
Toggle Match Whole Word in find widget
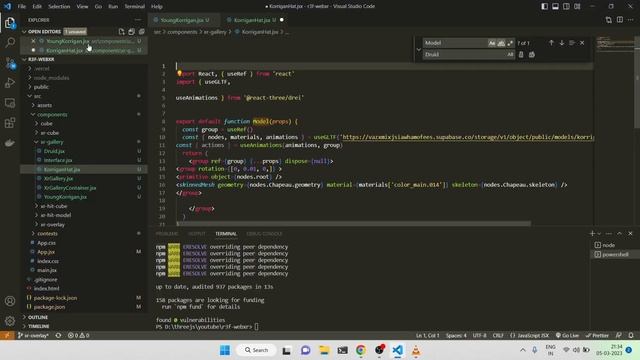[501, 43]
